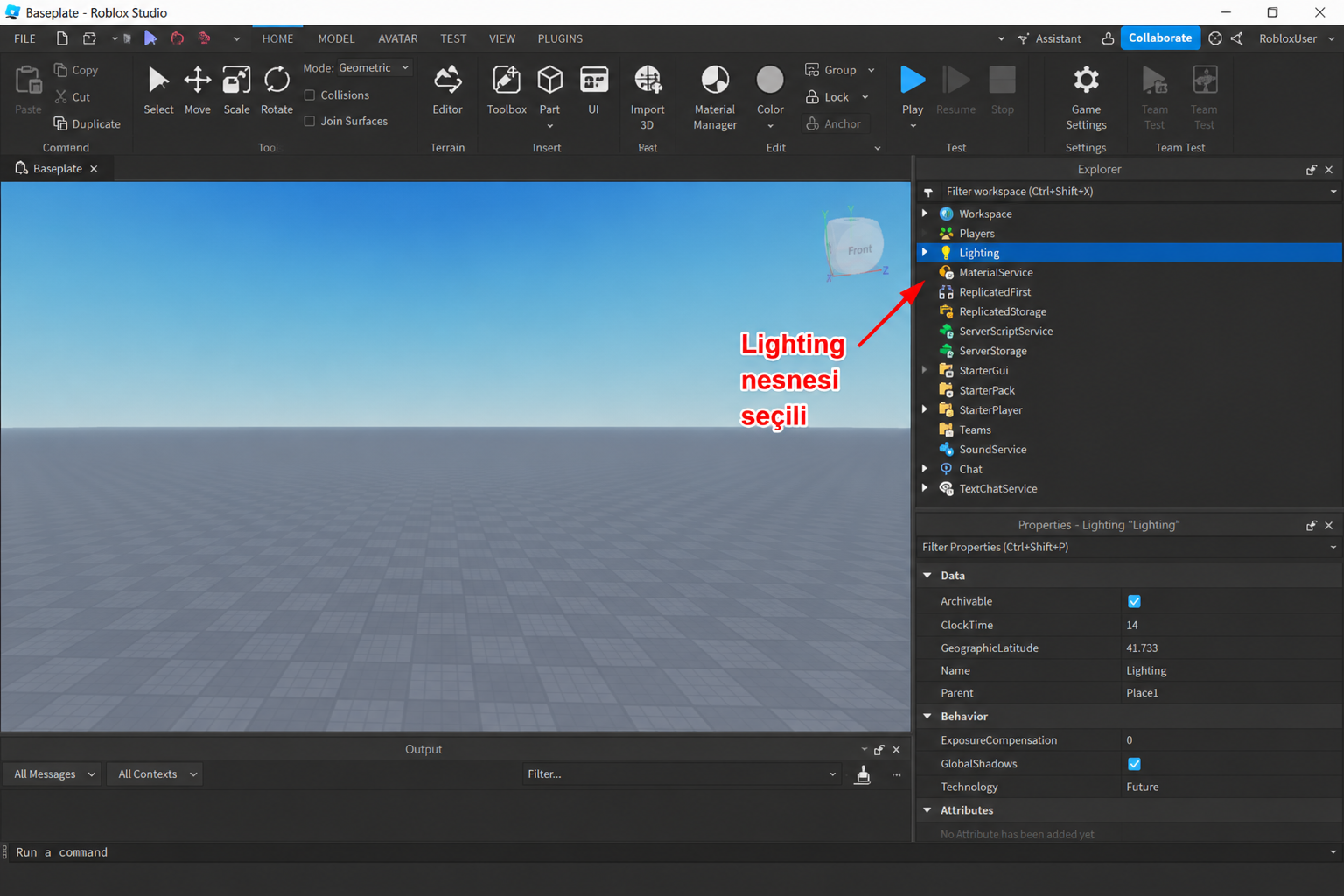Close the Baseplate document tab
This screenshot has width=1344, height=896.
[x=94, y=169]
